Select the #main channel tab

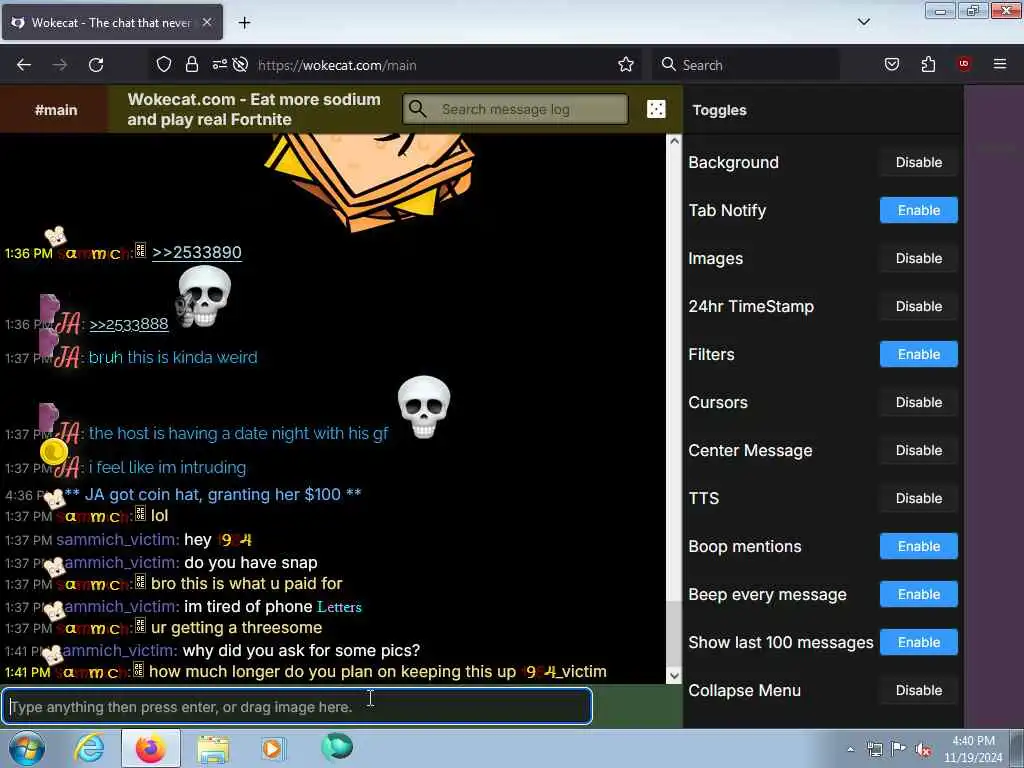click(56, 110)
